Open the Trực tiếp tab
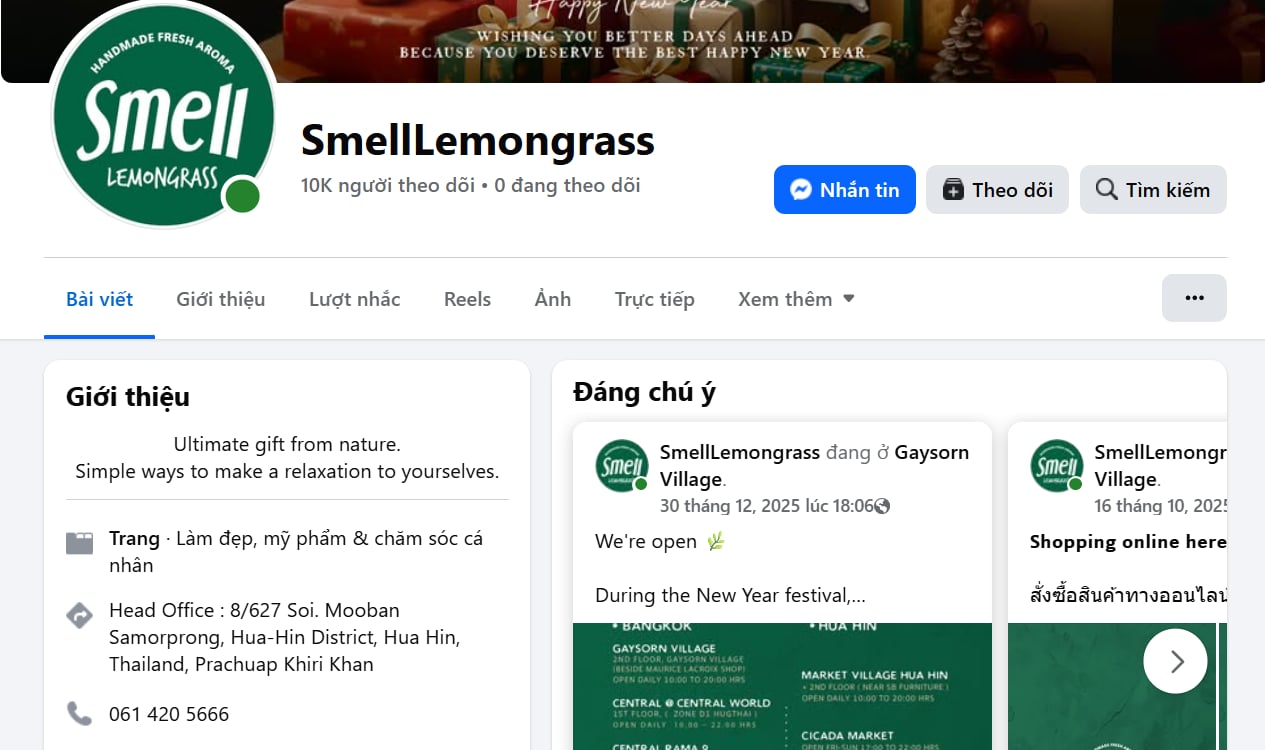Viewport: 1265px width, 750px height. pyautogui.click(x=655, y=299)
